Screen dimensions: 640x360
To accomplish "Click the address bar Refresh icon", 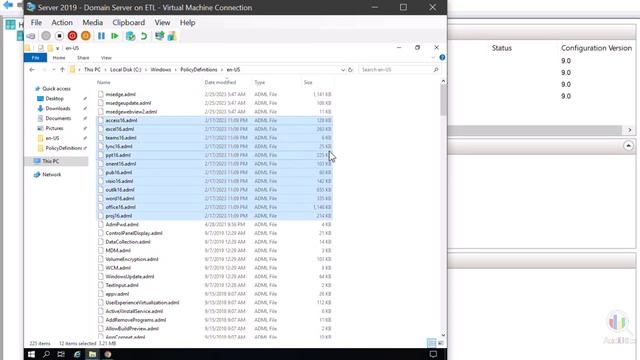I will click(350, 70).
